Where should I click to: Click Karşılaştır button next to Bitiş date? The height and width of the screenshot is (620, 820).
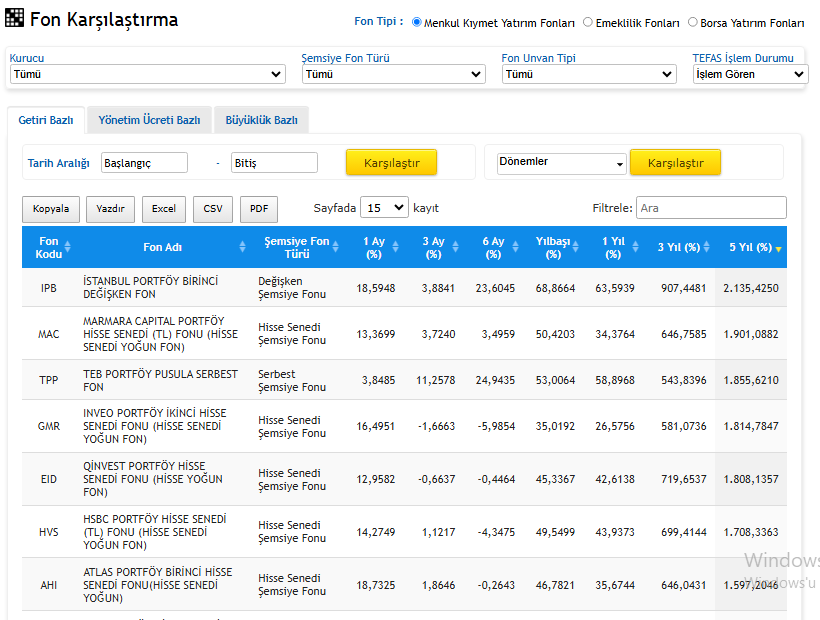(391, 163)
